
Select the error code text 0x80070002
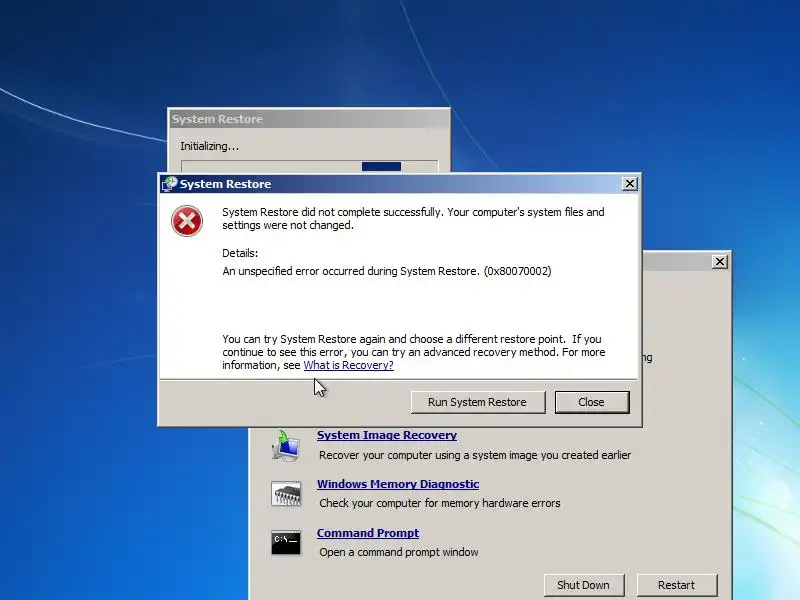[518, 271]
